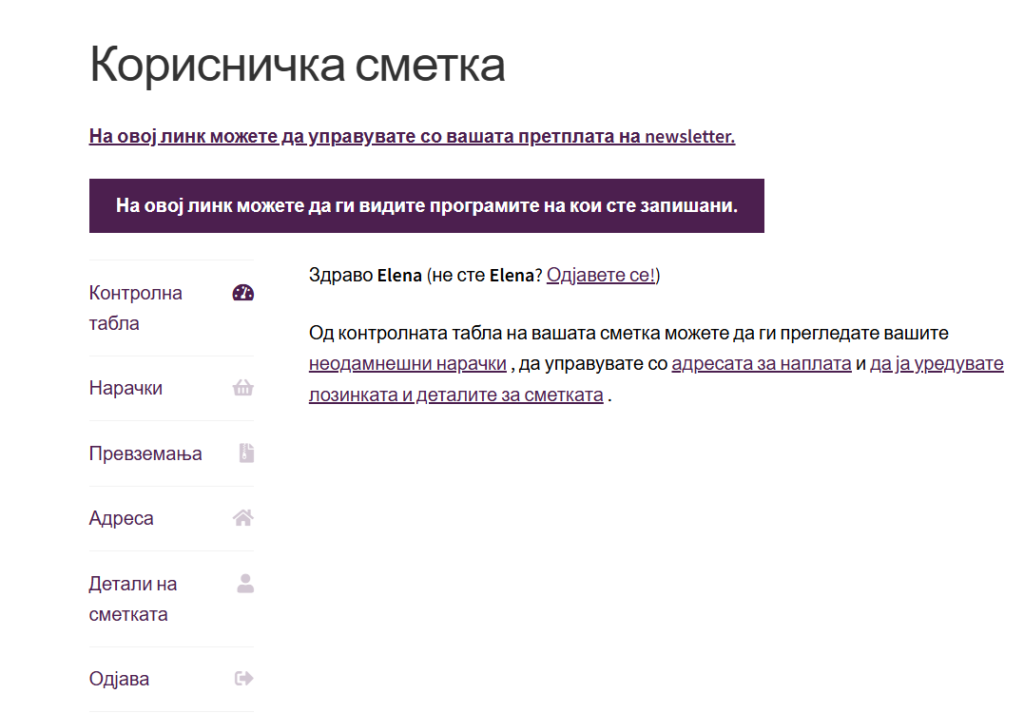Click the shopping basket icon beside Нарачки
The height and width of the screenshot is (713, 1024).
coord(243,389)
